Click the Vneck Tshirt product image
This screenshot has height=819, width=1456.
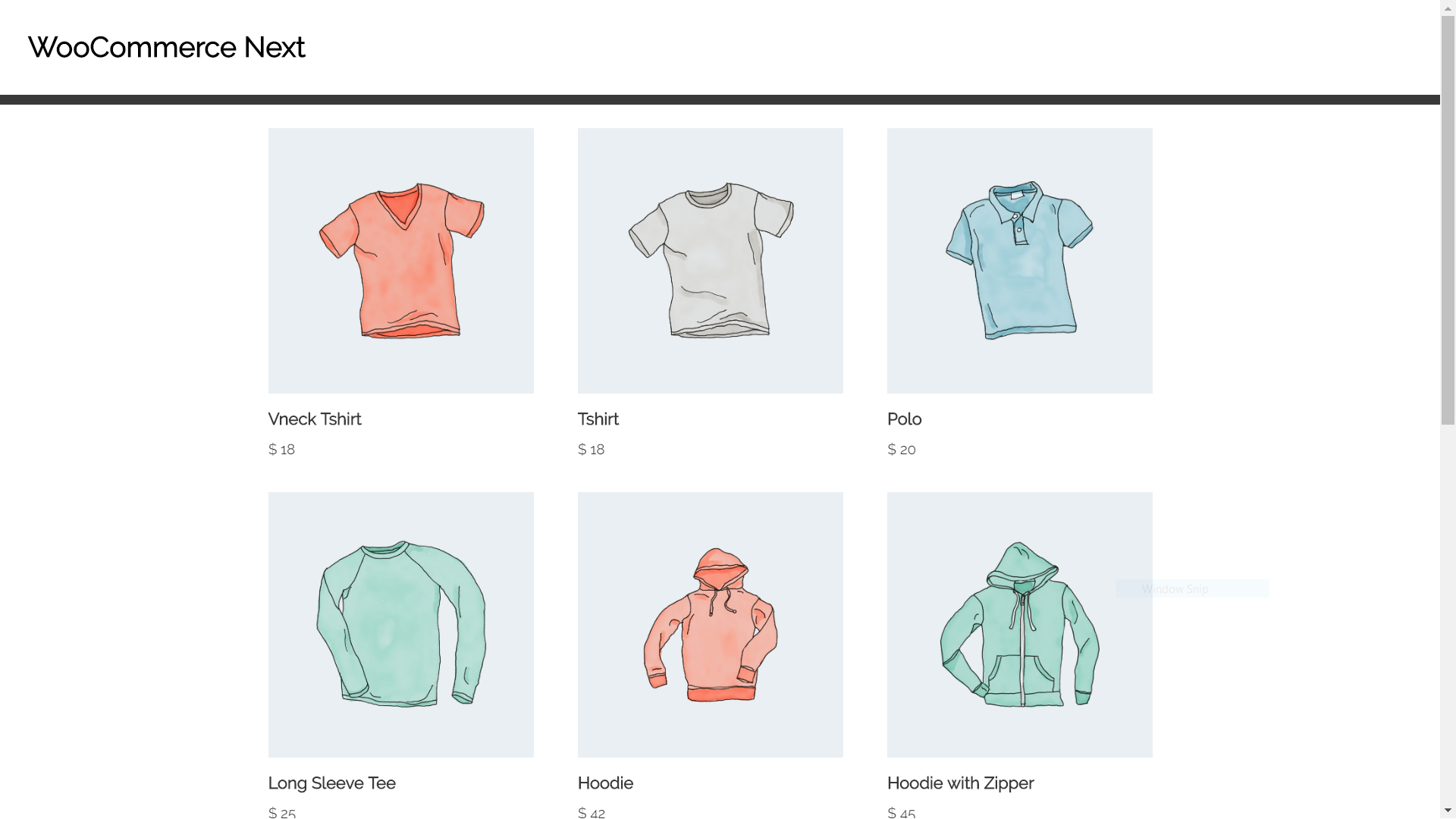coord(400,260)
